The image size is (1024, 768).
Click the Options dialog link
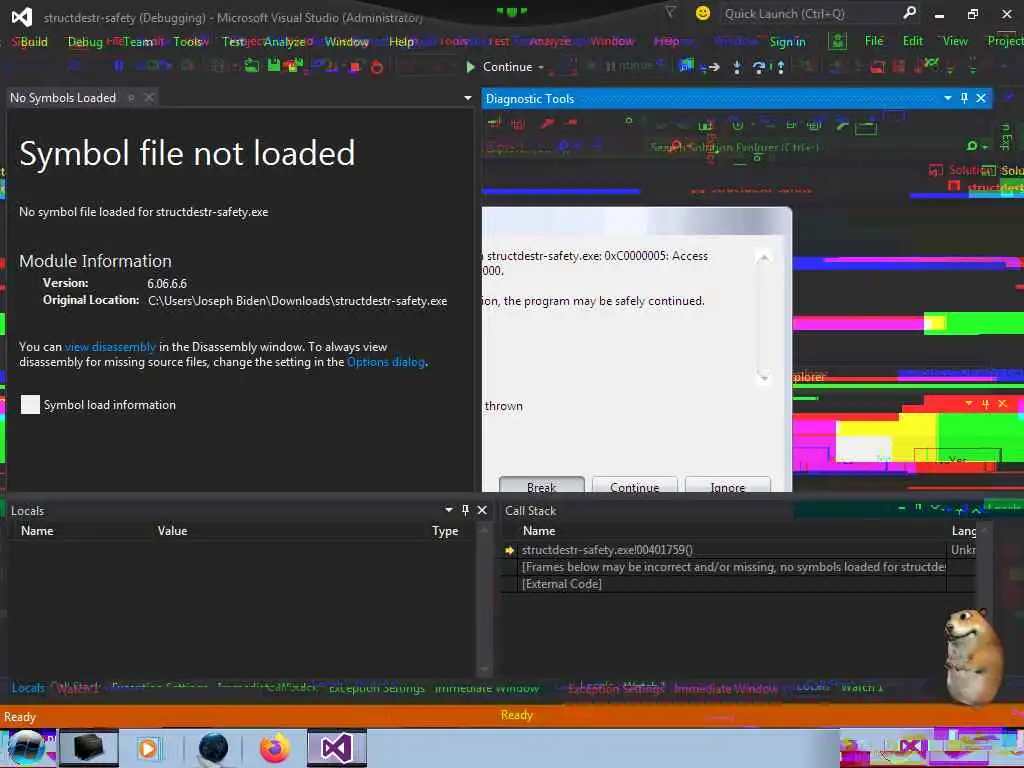386,362
